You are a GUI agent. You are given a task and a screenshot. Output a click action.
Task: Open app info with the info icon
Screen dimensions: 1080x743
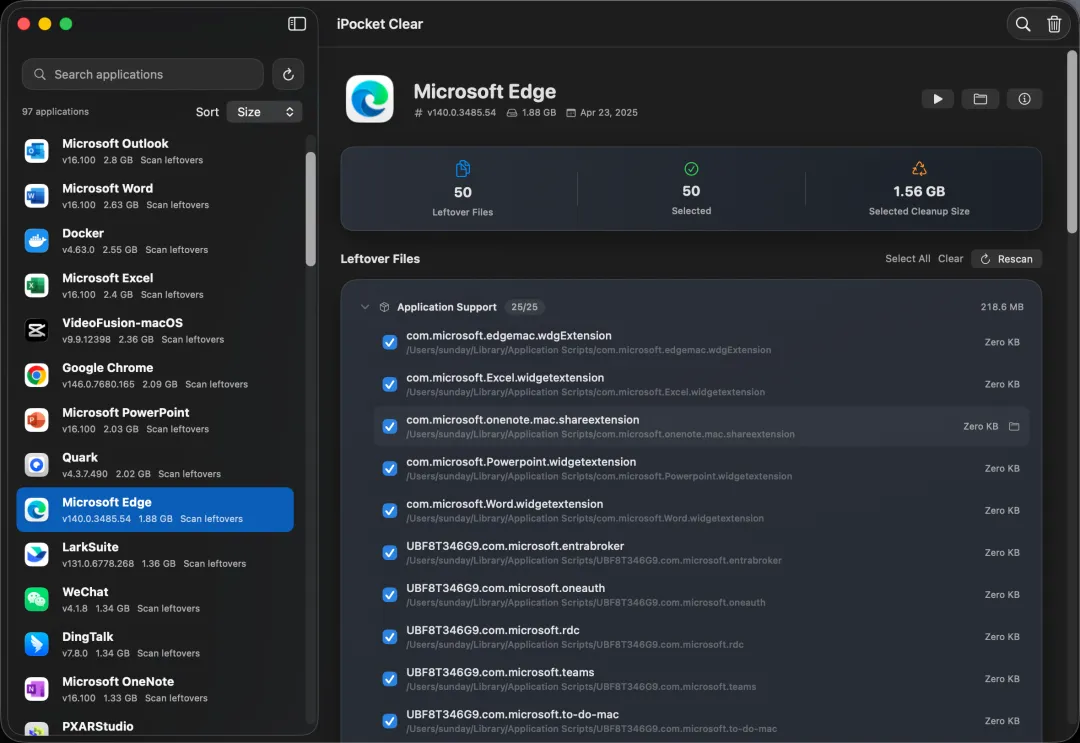tap(1024, 99)
